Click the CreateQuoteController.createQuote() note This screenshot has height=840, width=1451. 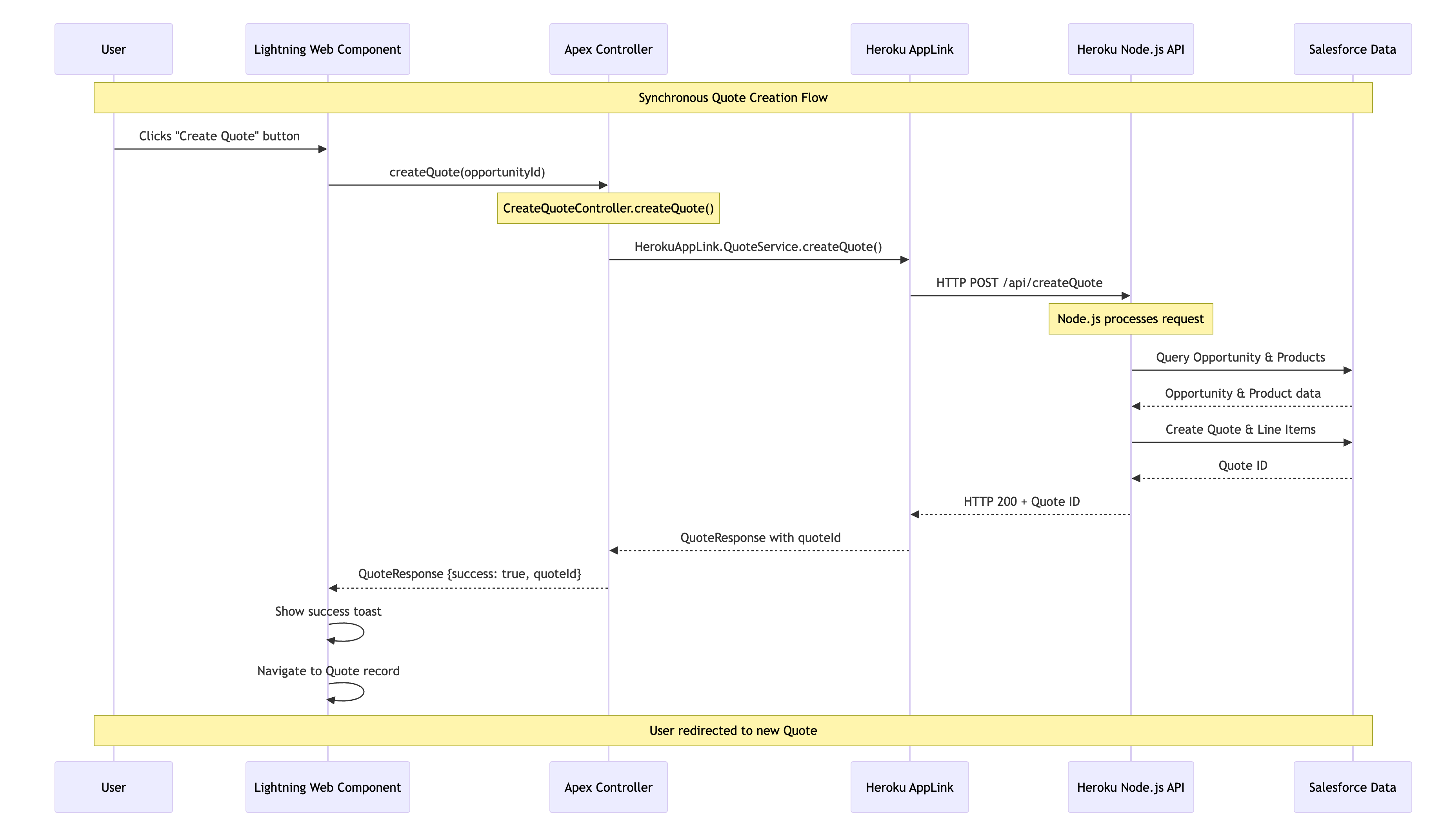point(608,208)
